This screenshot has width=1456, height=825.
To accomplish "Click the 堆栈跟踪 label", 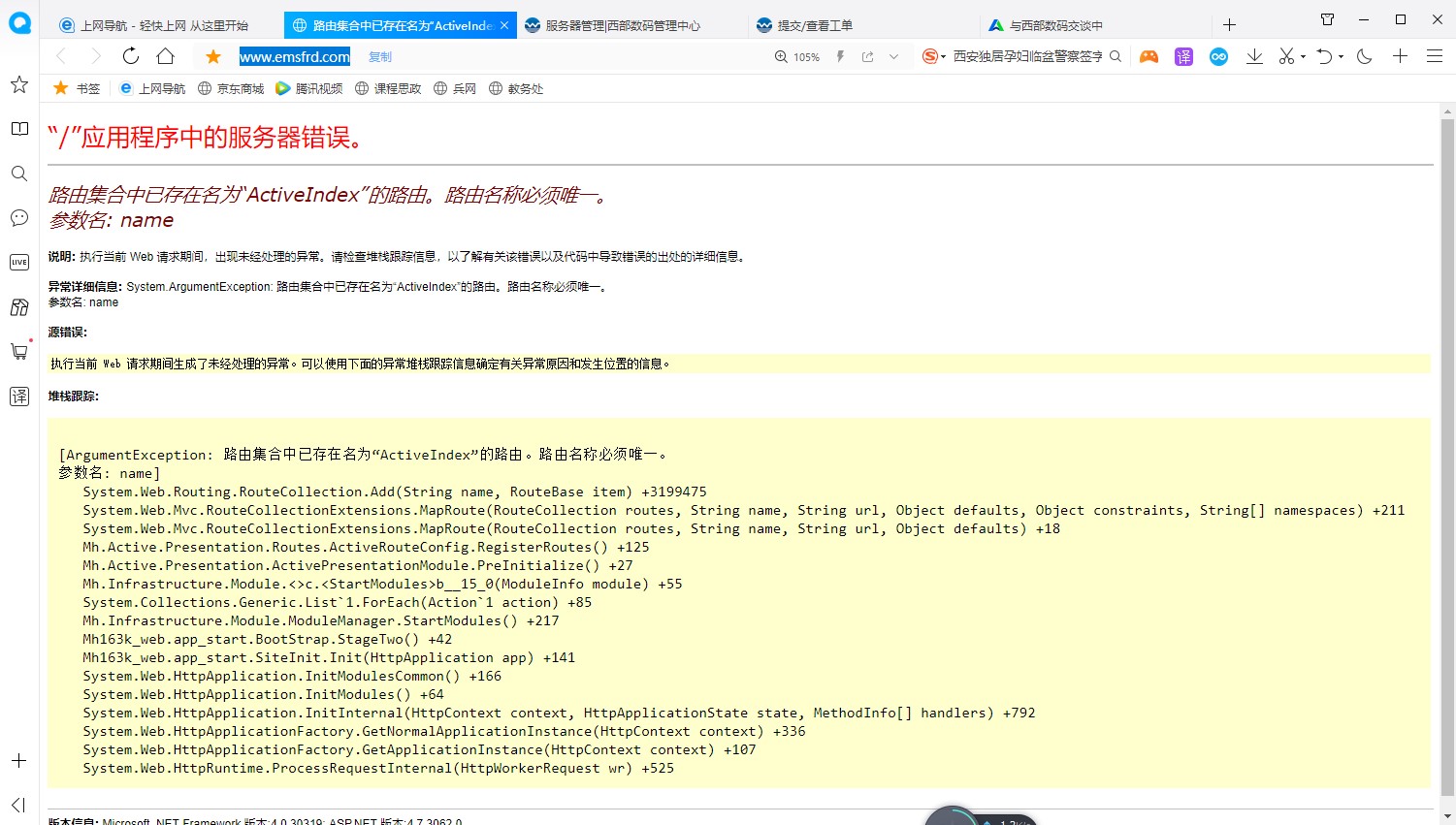I will (x=74, y=397).
